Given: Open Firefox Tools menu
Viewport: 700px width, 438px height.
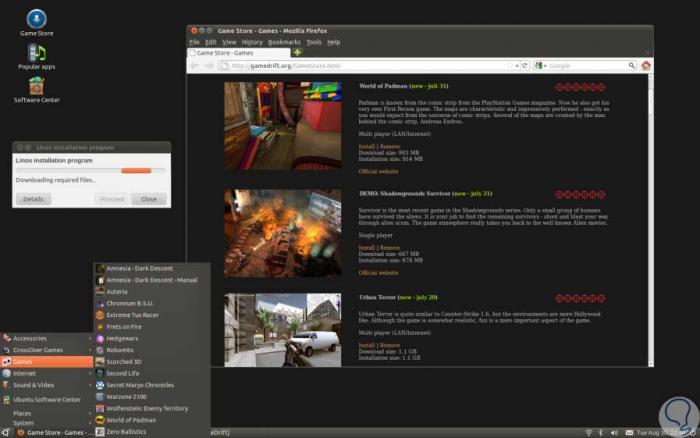Looking at the screenshot, I should [314, 42].
